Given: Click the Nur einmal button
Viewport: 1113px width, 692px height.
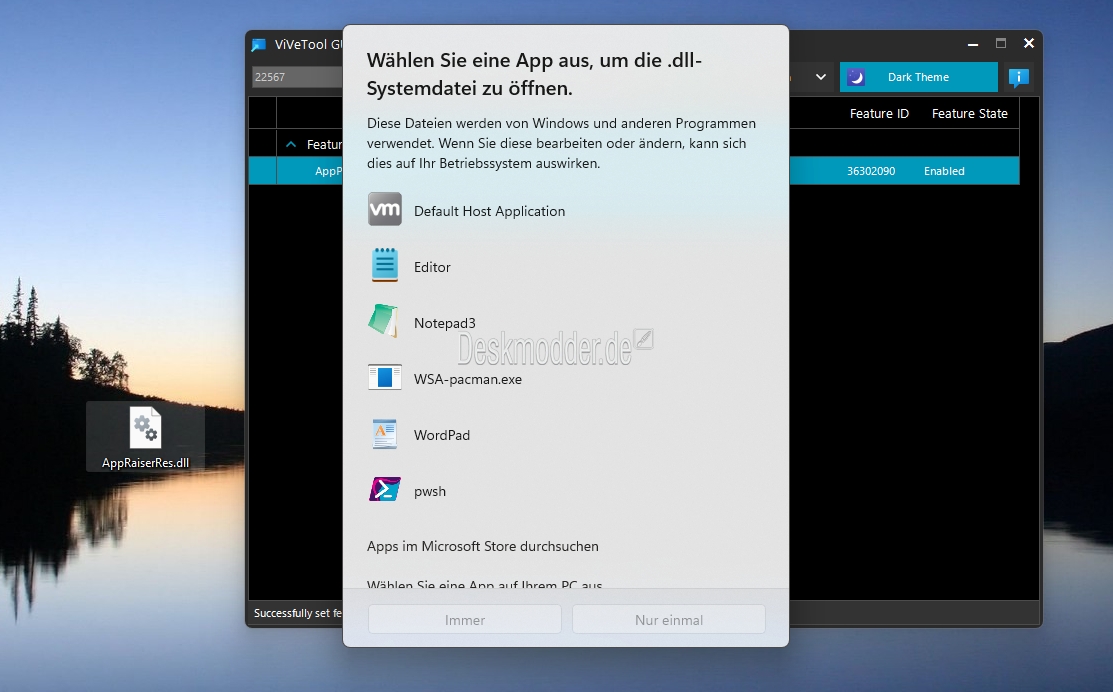Looking at the screenshot, I should coord(669,619).
